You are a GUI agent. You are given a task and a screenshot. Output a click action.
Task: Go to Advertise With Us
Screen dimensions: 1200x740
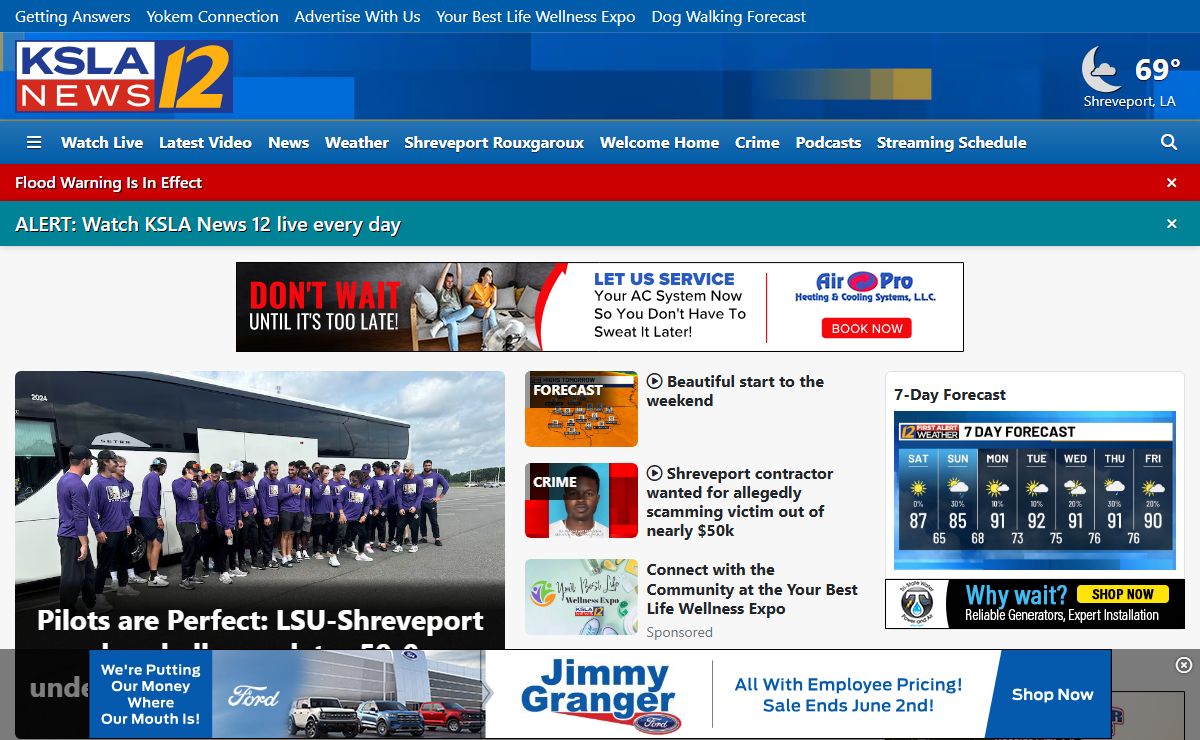pos(357,16)
